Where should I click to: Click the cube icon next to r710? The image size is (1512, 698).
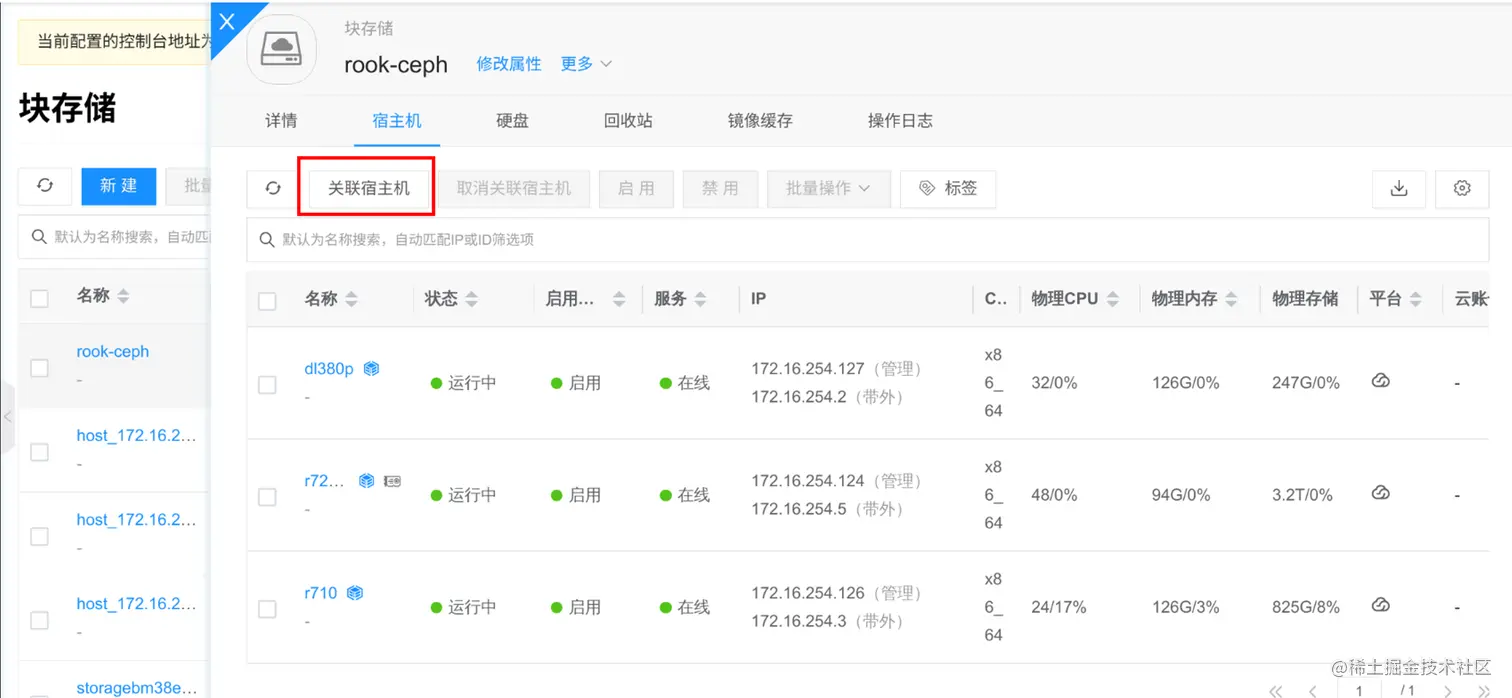[354, 593]
